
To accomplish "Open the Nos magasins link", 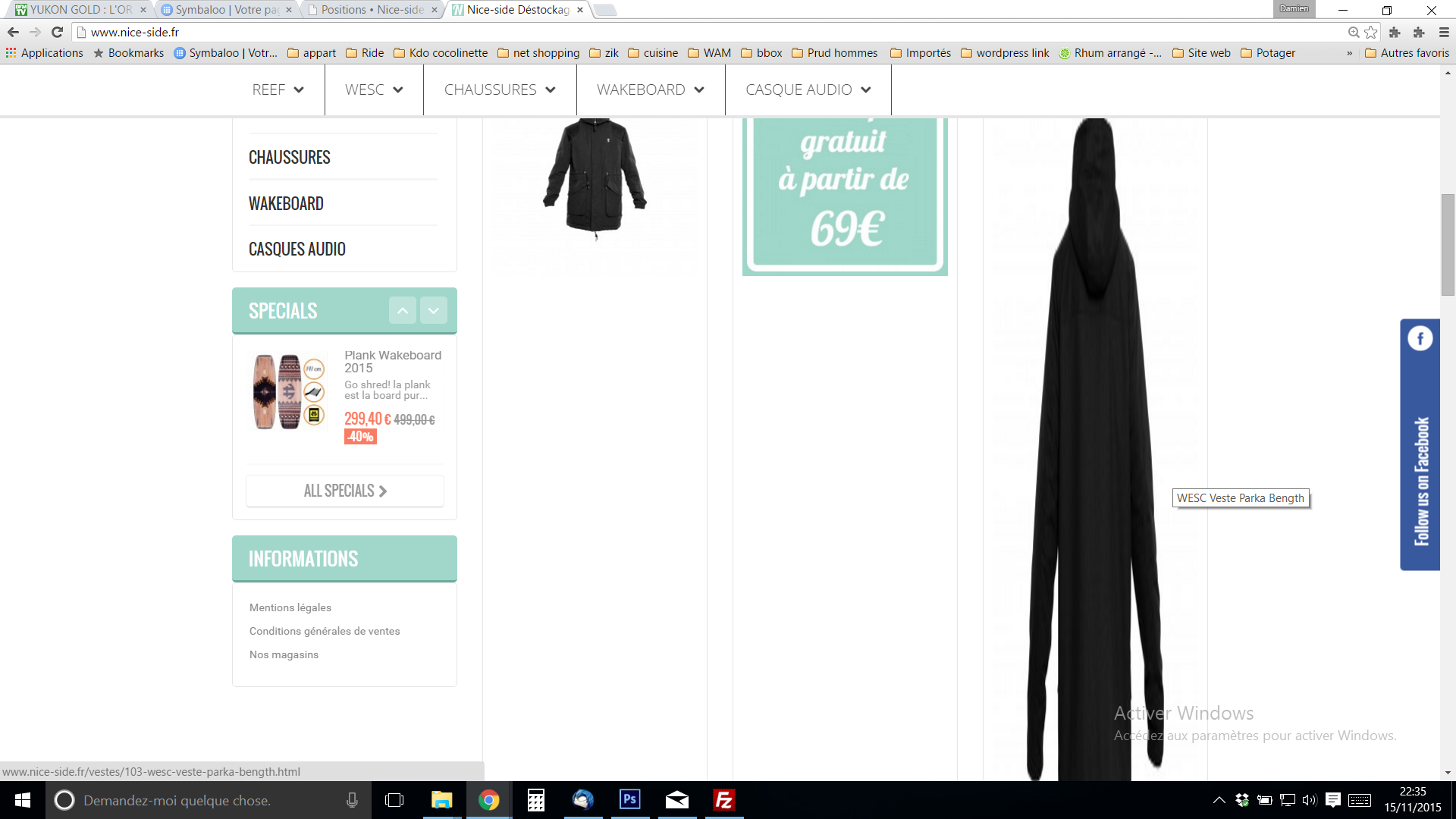I will coord(284,654).
